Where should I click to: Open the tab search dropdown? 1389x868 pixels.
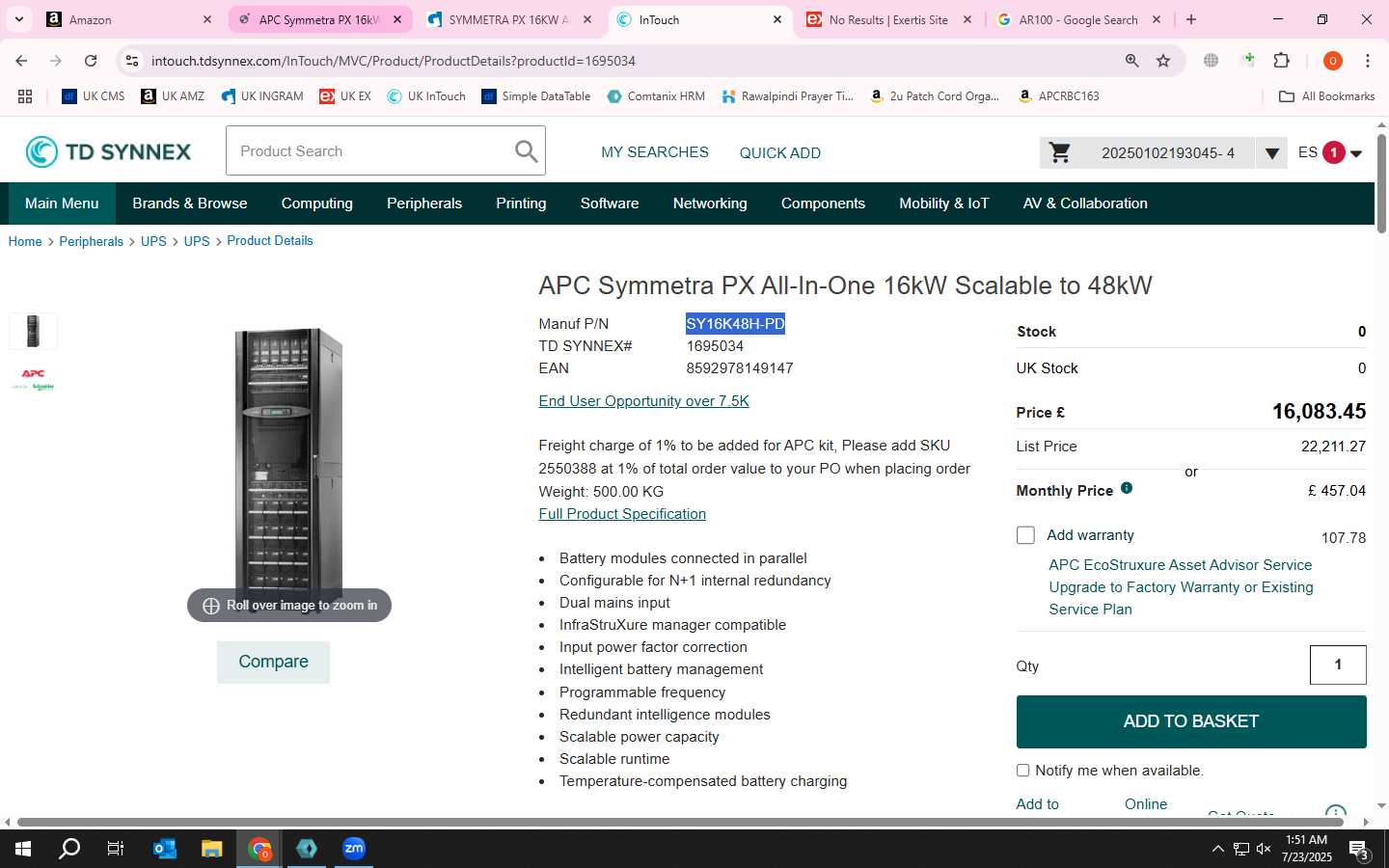pyautogui.click(x=19, y=19)
